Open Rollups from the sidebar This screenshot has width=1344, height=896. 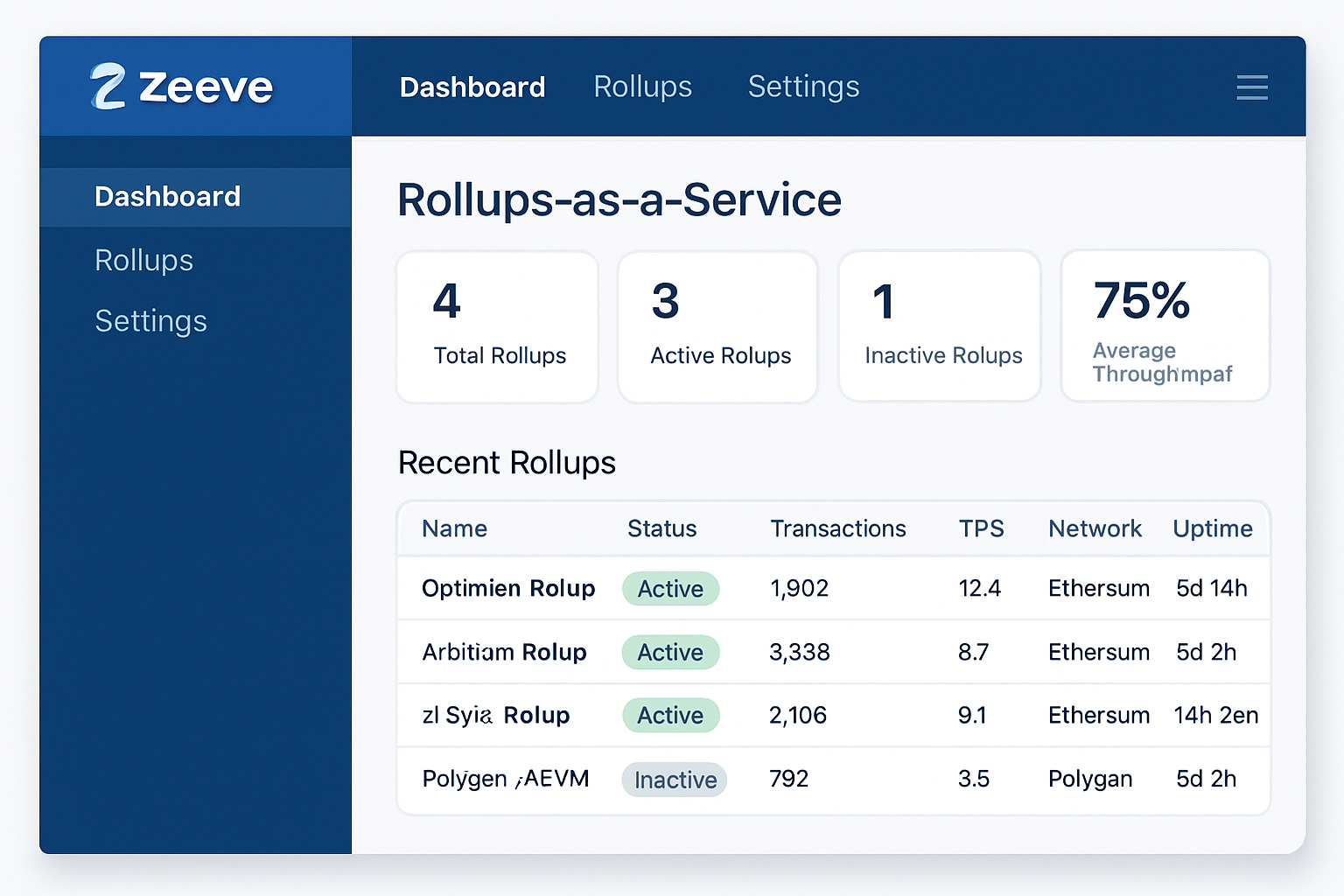[x=143, y=260]
